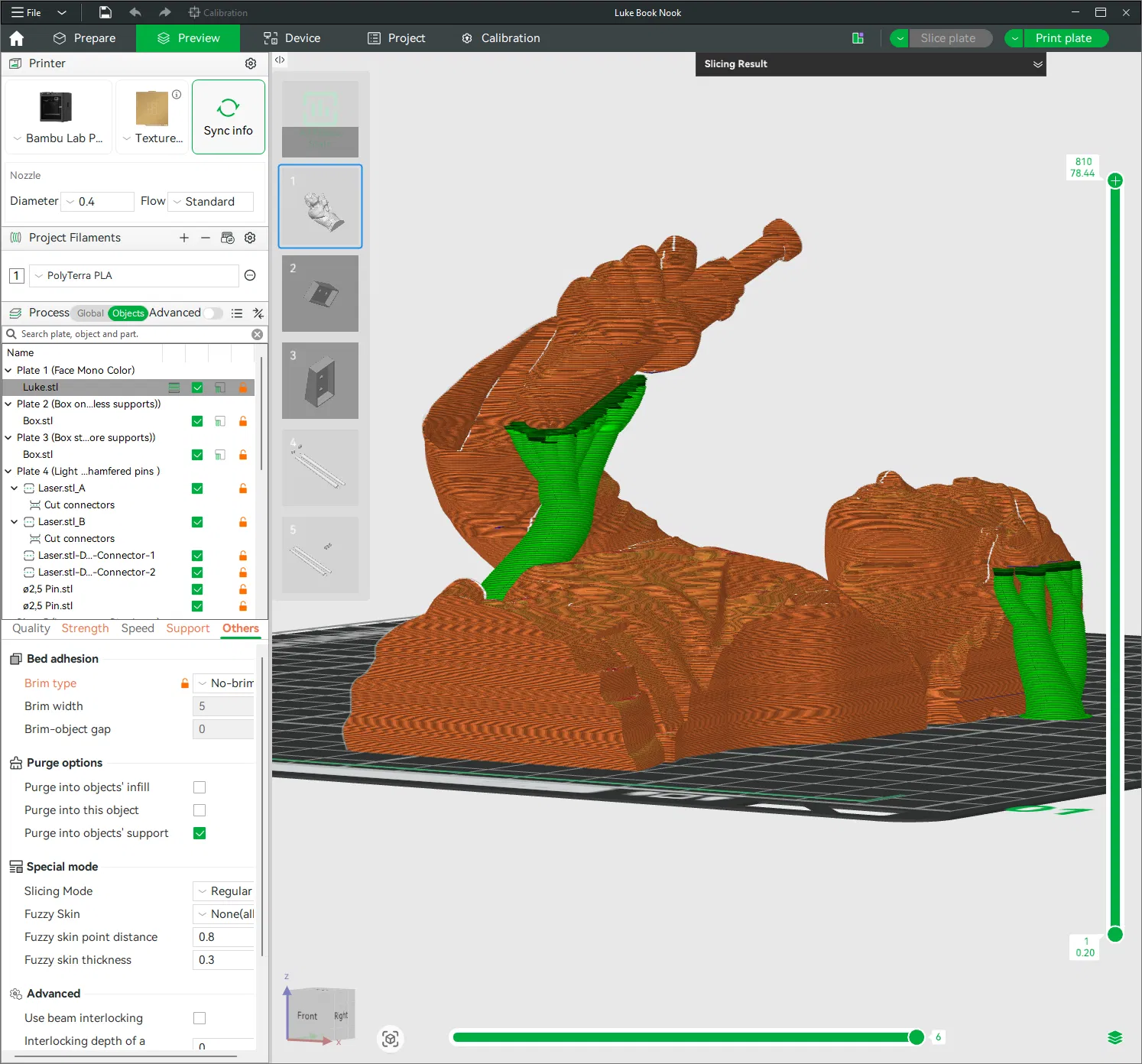This screenshot has height=1064, width=1142.
Task: Enable Purge into objects' infill checkbox
Action: click(x=200, y=787)
